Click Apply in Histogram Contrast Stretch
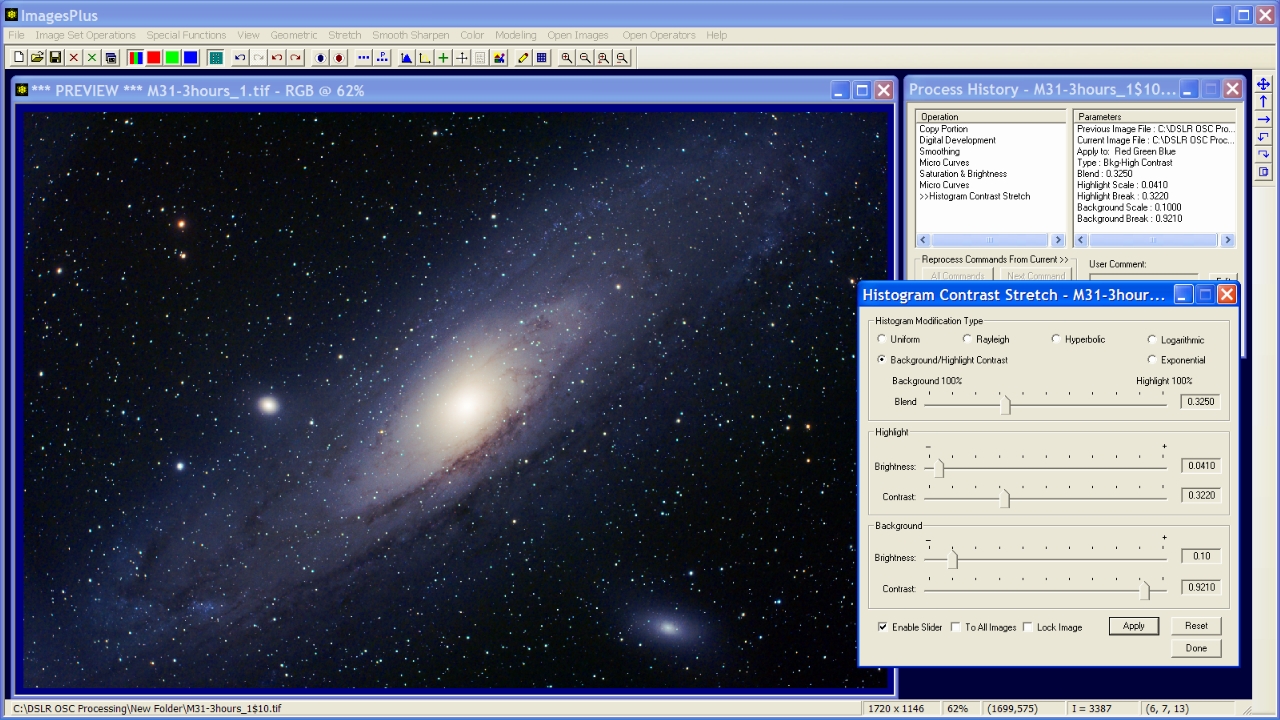This screenshot has width=1280, height=720. tap(1133, 626)
